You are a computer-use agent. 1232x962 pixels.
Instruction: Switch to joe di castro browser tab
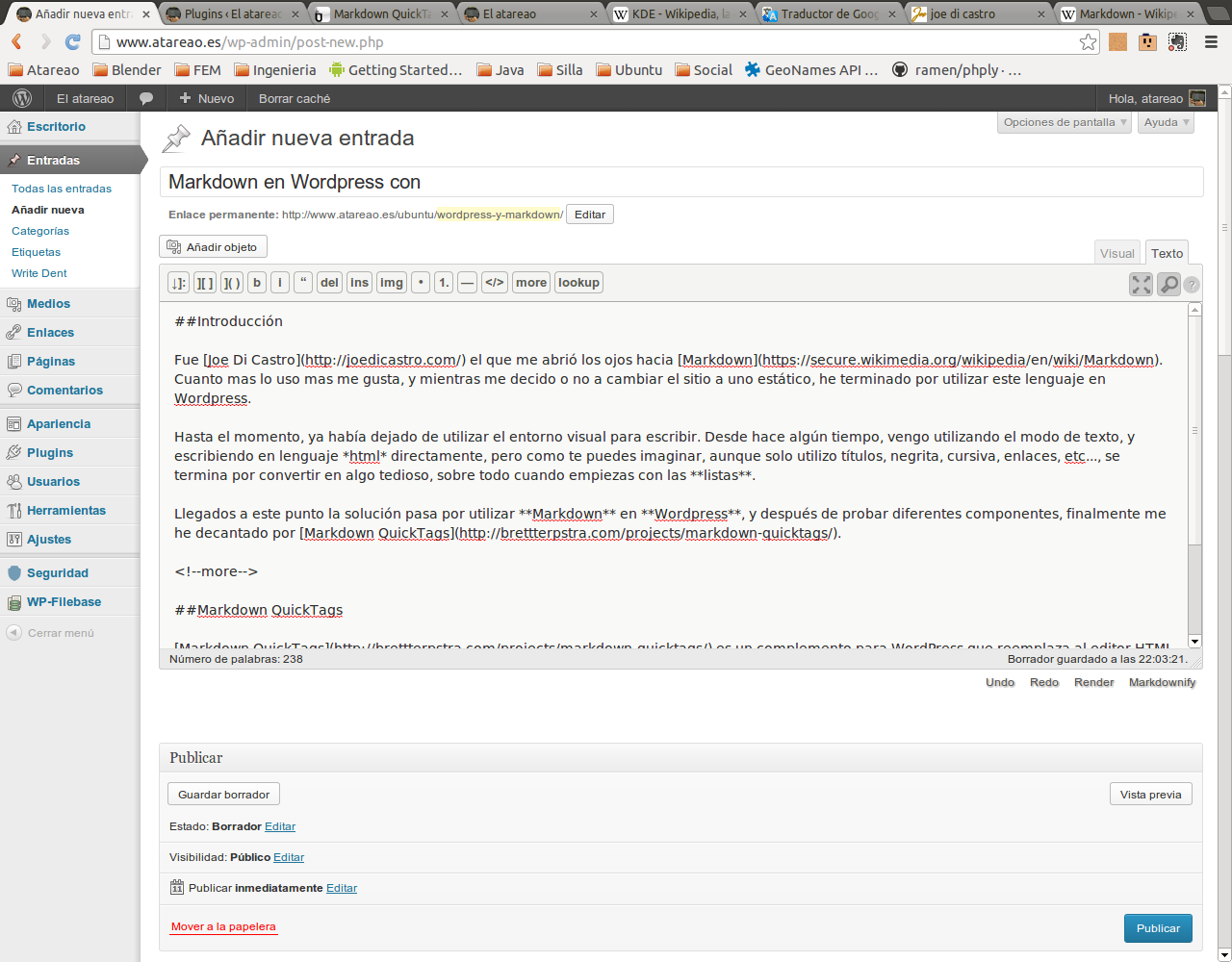pyautogui.click(x=977, y=13)
